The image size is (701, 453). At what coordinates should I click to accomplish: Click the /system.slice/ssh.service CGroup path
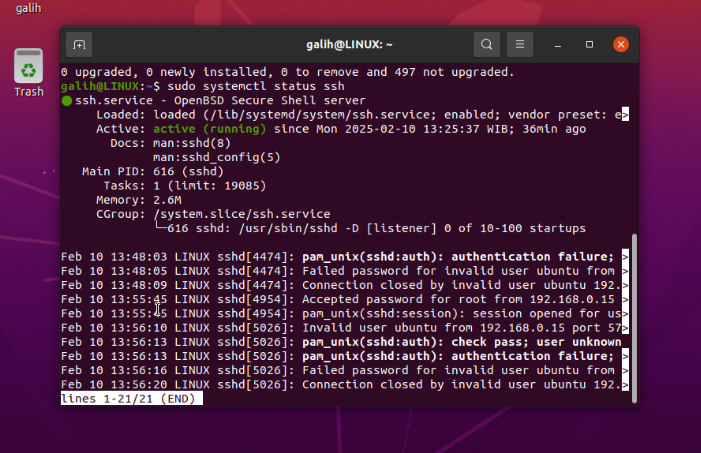[x=242, y=214]
